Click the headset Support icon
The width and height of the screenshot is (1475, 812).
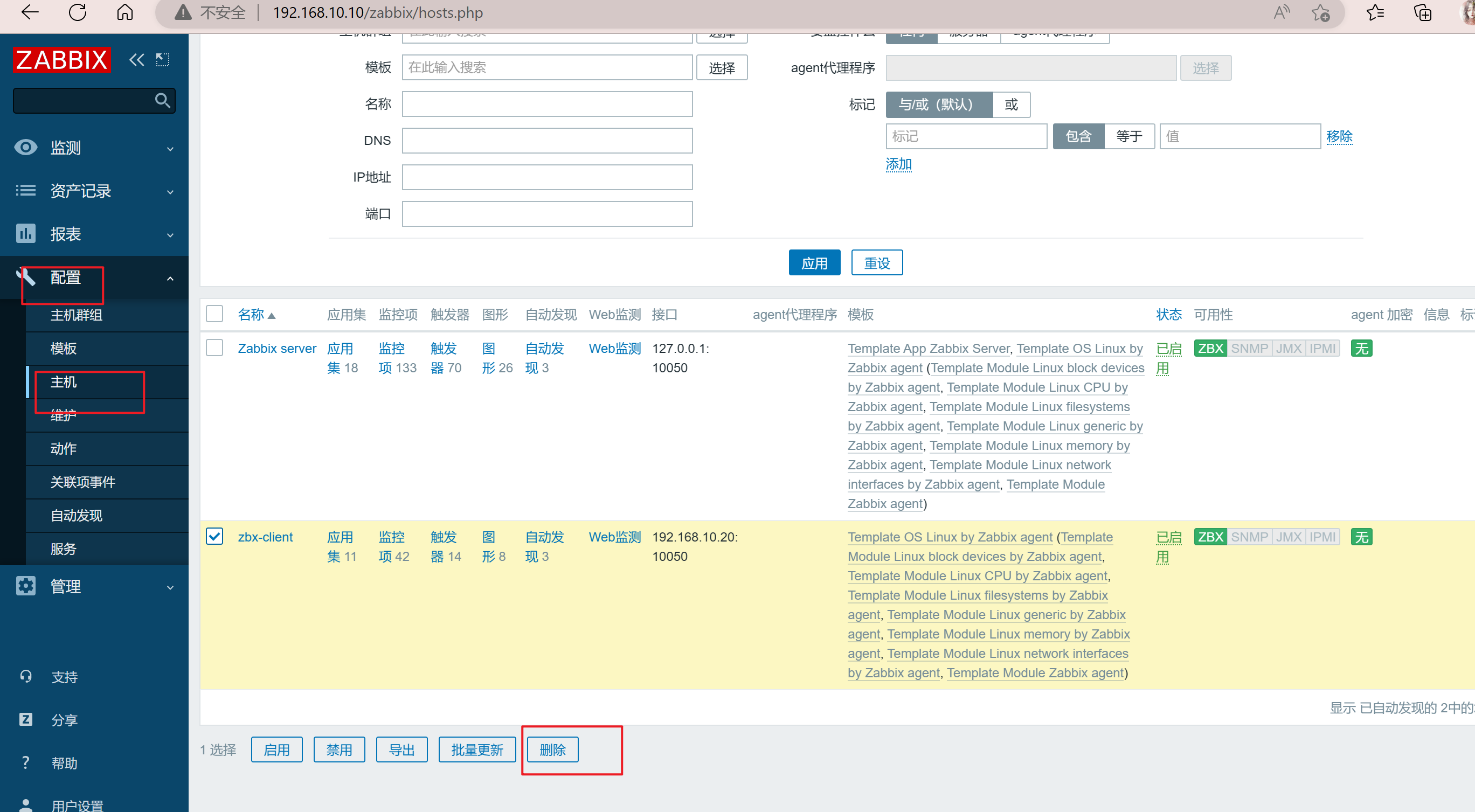[26, 676]
